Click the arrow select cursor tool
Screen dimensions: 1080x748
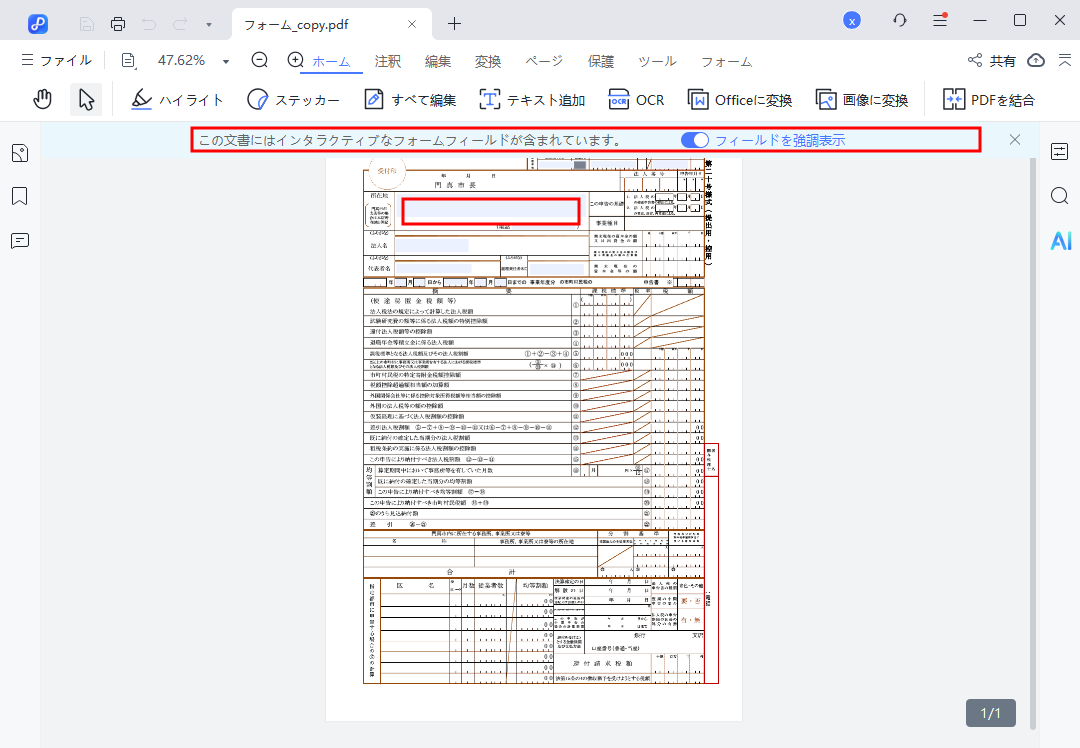tap(86, 99)
